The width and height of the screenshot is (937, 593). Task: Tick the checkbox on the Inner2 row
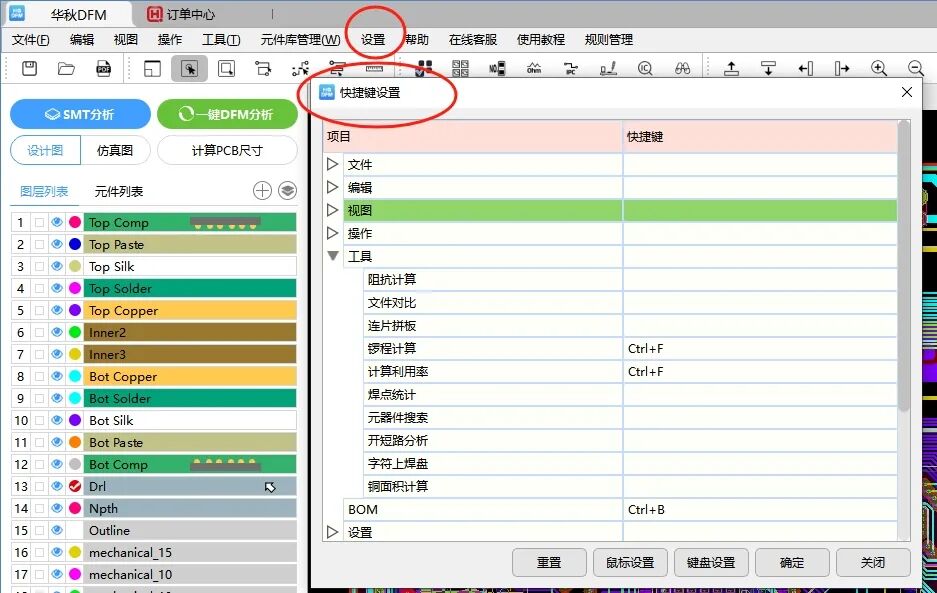coord(39,332)
